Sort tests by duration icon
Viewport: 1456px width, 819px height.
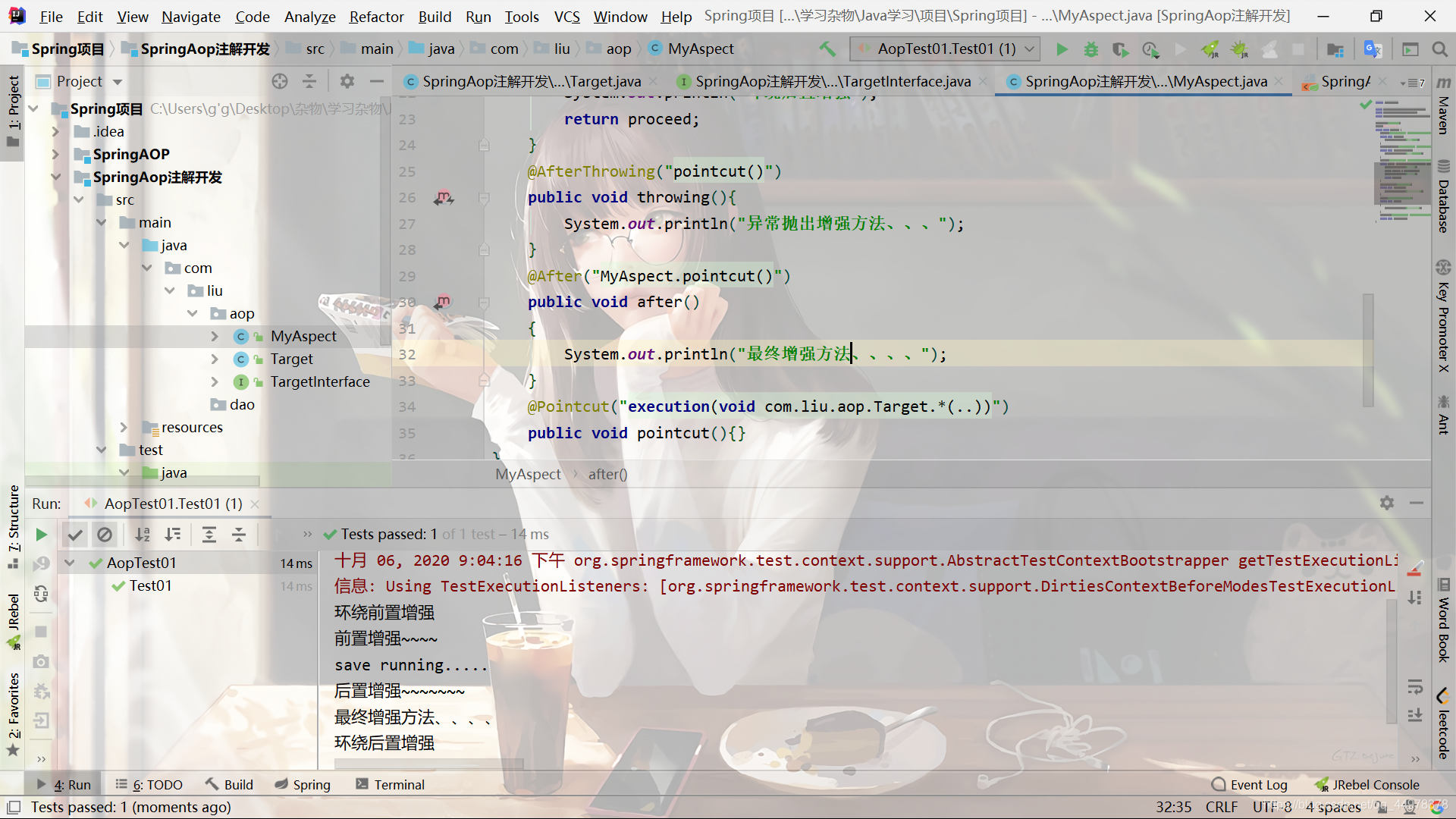(x=173, y=535)
